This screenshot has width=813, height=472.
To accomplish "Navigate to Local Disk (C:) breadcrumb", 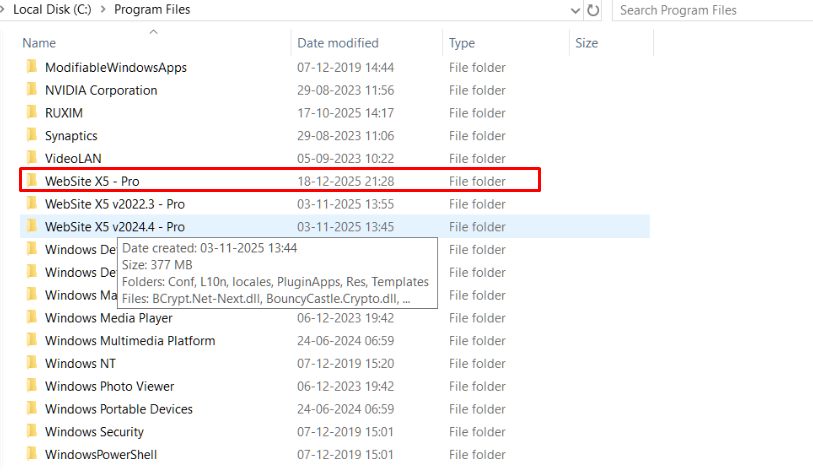I will point(54,10).
